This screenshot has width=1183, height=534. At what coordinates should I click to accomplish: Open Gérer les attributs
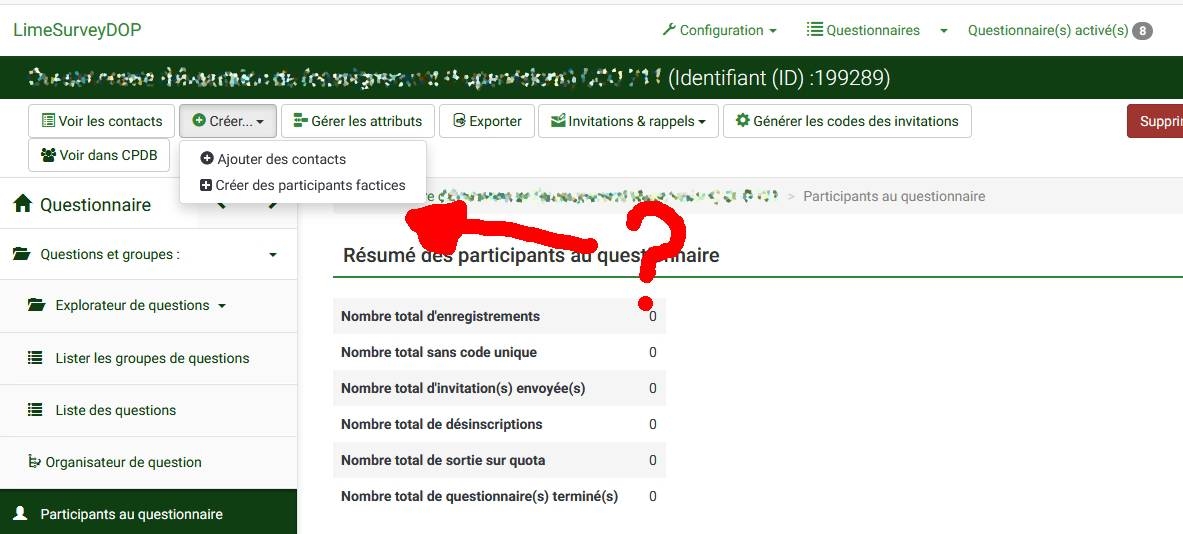pos(358,121)
